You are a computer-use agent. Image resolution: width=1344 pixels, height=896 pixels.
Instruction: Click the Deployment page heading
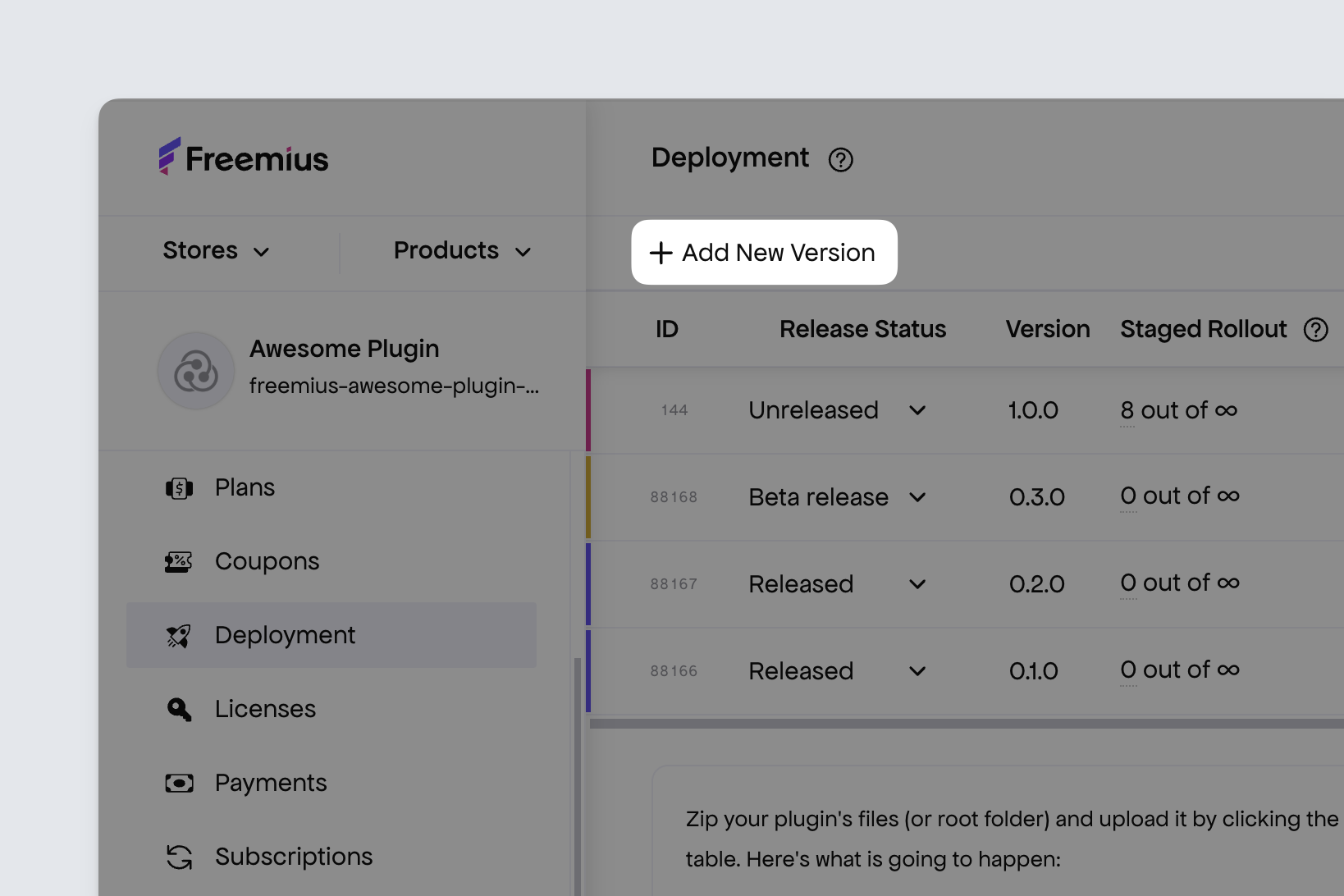pos(730,158)
